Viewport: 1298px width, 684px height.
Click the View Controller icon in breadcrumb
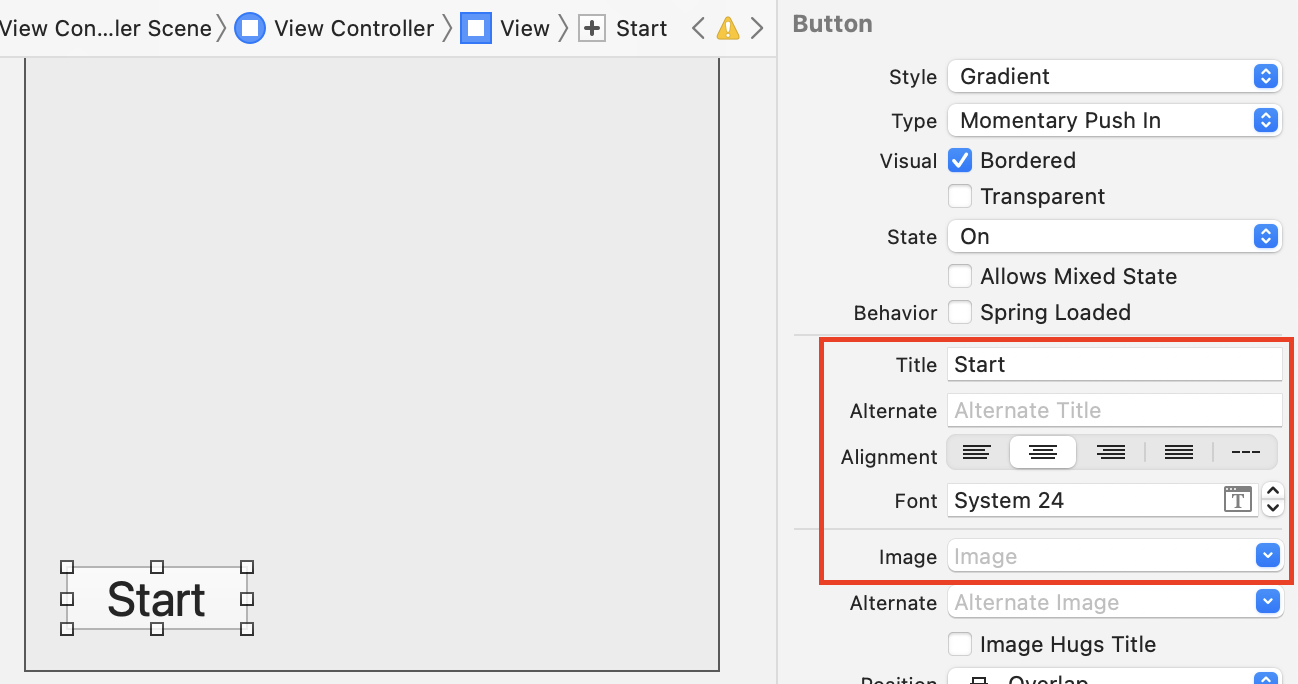click(249, 29)
